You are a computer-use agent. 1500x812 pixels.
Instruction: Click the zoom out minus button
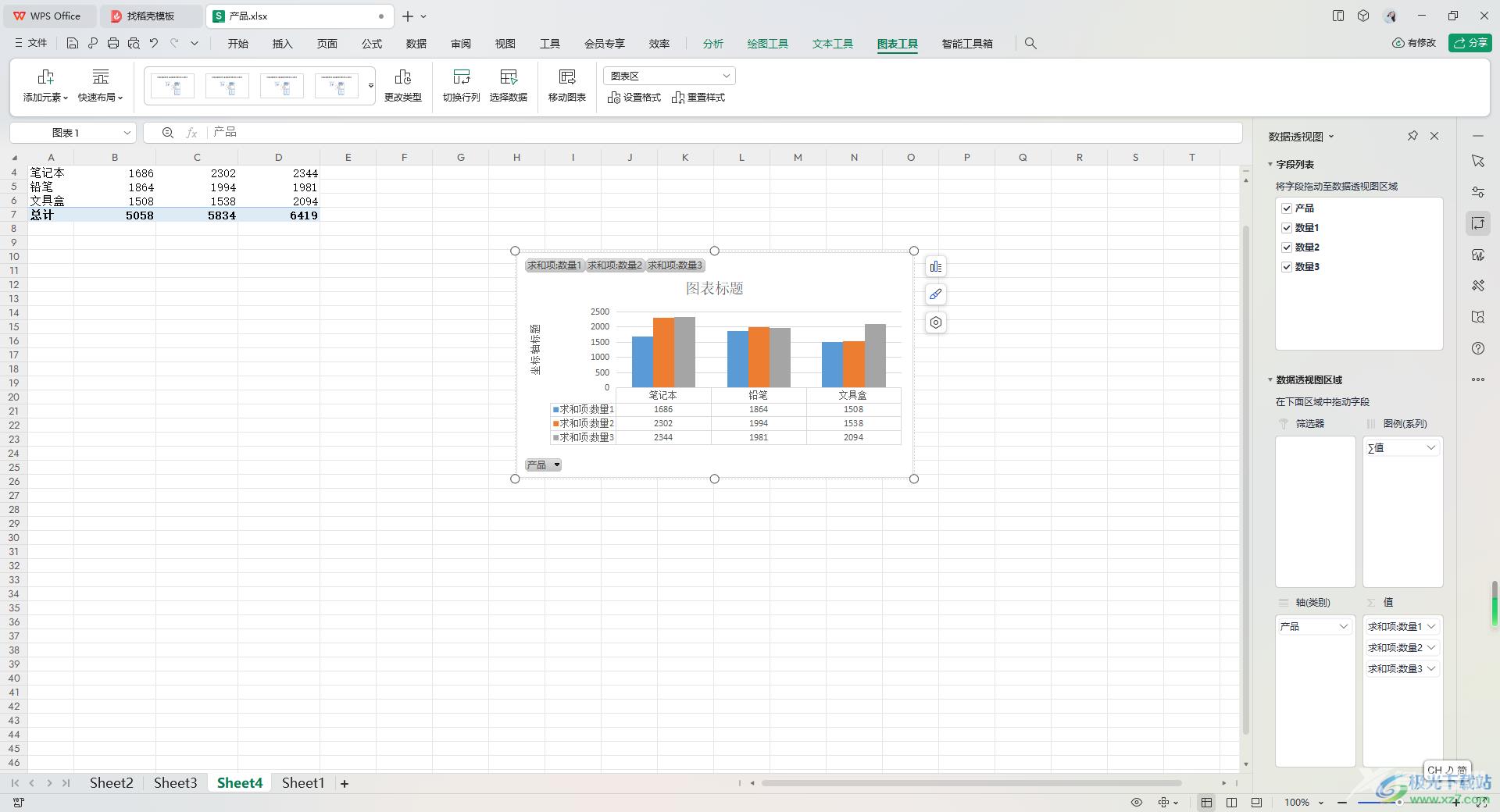click(x=1342, y=803)
